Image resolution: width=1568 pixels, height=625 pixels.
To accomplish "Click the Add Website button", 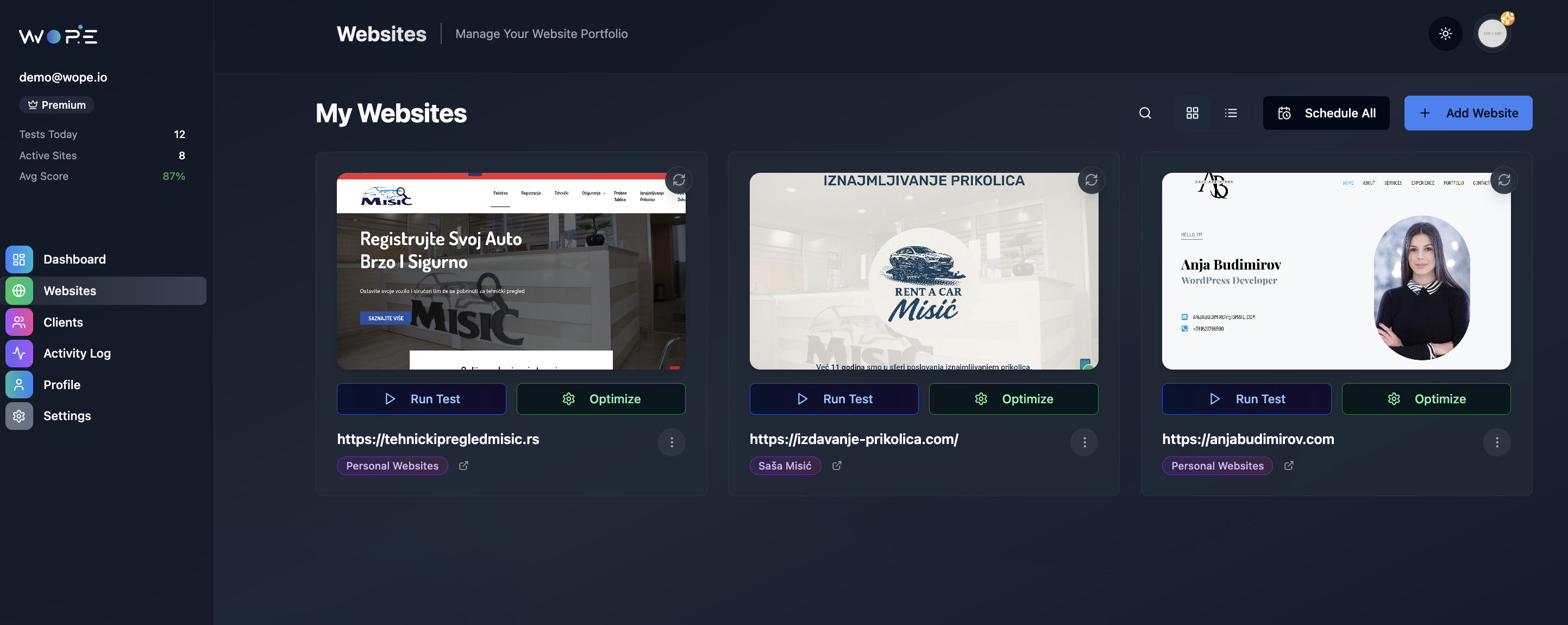I will tap(1467, 112).
